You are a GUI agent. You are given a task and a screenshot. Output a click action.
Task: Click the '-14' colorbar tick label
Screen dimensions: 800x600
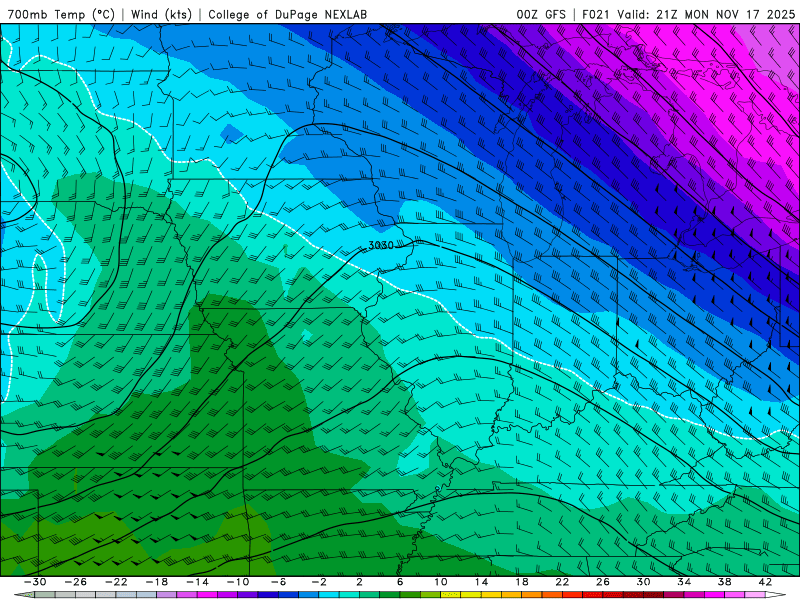coord(197,582)
